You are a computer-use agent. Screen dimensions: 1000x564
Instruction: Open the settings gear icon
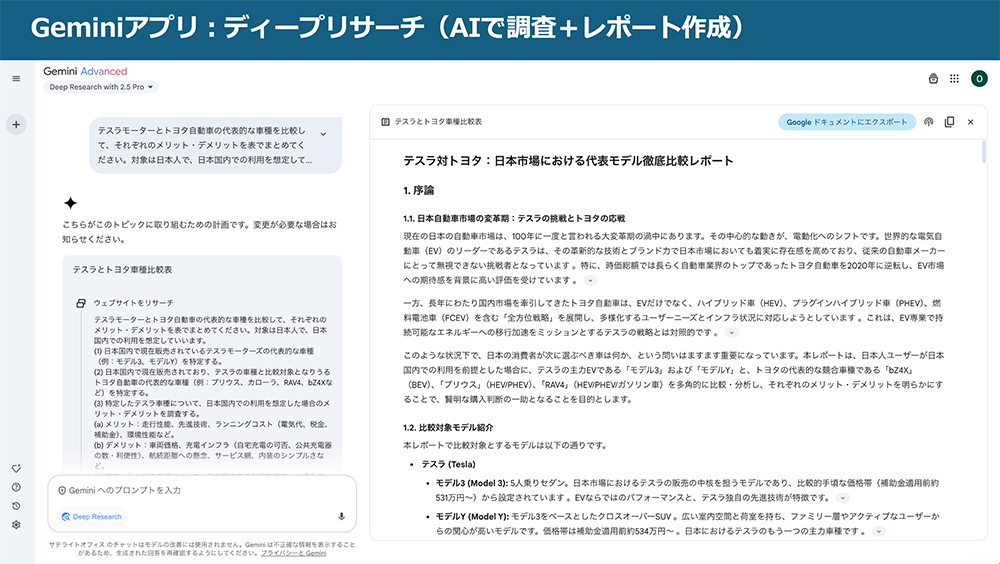click(x=16, y=524)
